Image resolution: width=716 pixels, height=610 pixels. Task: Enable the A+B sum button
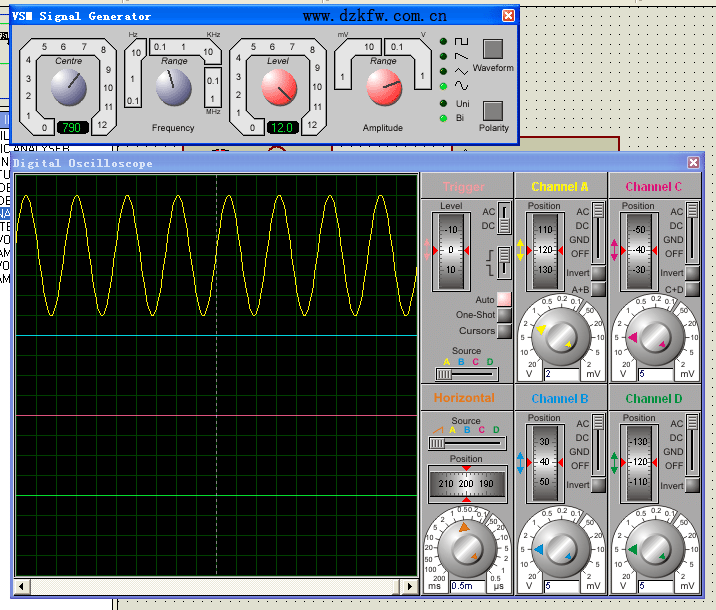click(598, 289)
